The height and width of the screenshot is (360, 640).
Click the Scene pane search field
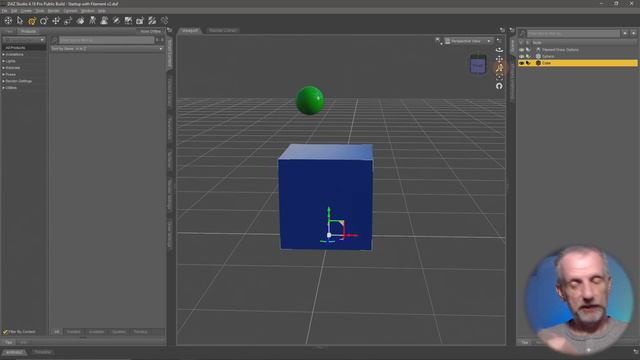[x=573, y=33]
